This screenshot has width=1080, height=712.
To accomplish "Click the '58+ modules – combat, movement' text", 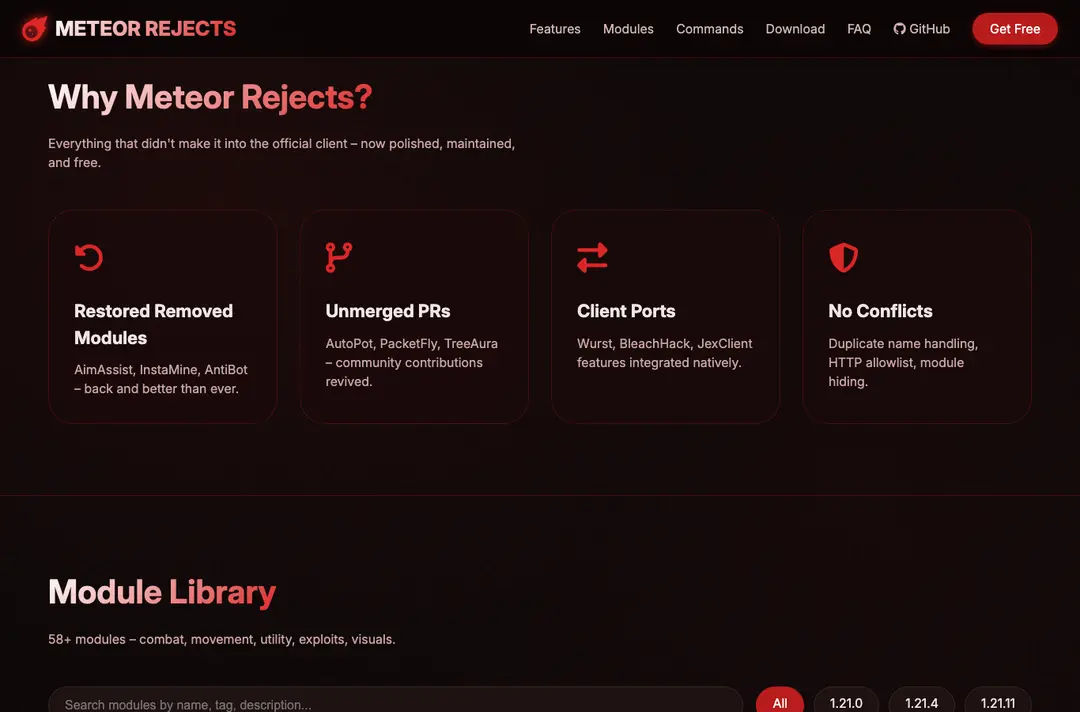I will tap(222, 639).
